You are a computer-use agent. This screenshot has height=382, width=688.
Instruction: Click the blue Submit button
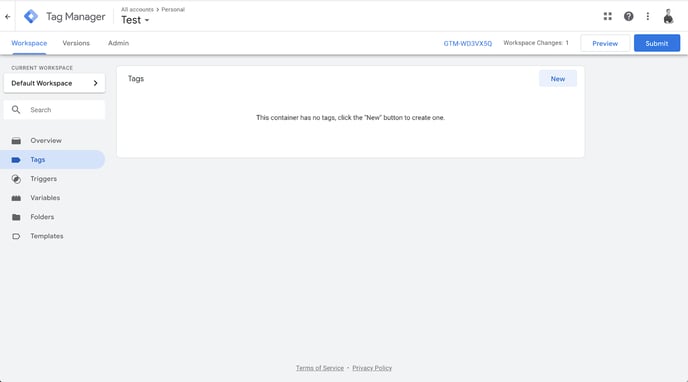pyautogui.click(x=656, y=43)
